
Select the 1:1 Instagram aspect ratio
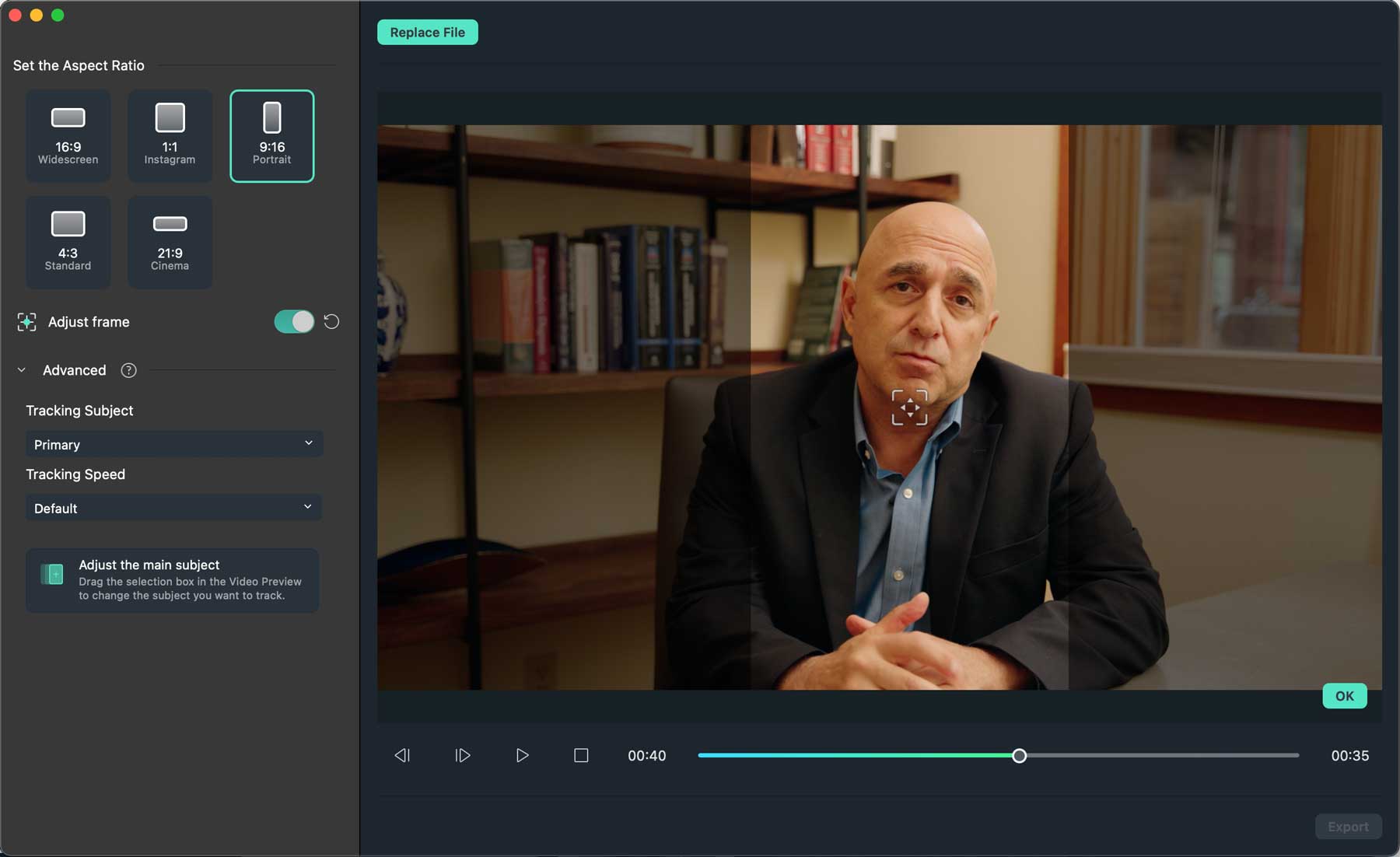coord(170,136)
